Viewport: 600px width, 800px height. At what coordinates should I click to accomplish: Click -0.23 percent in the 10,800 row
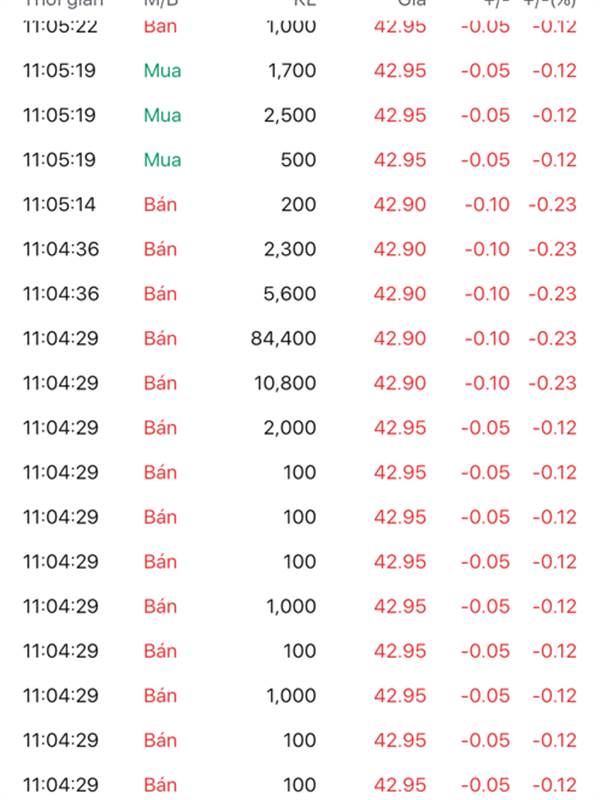pyautogui.click(x=554, y=383)
